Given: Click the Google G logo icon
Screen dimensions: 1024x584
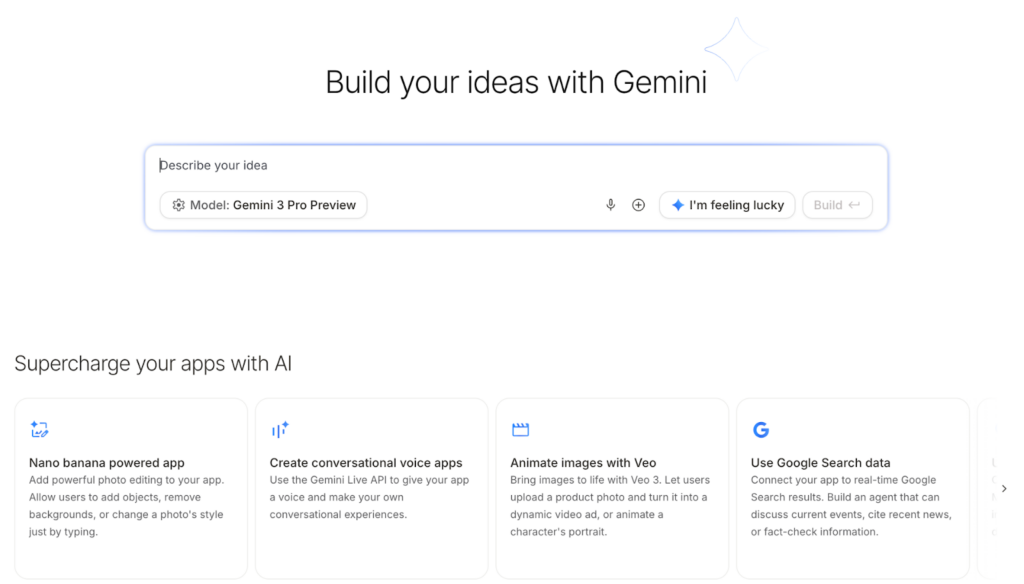Looking at the screenshot, I should point(761,430).
